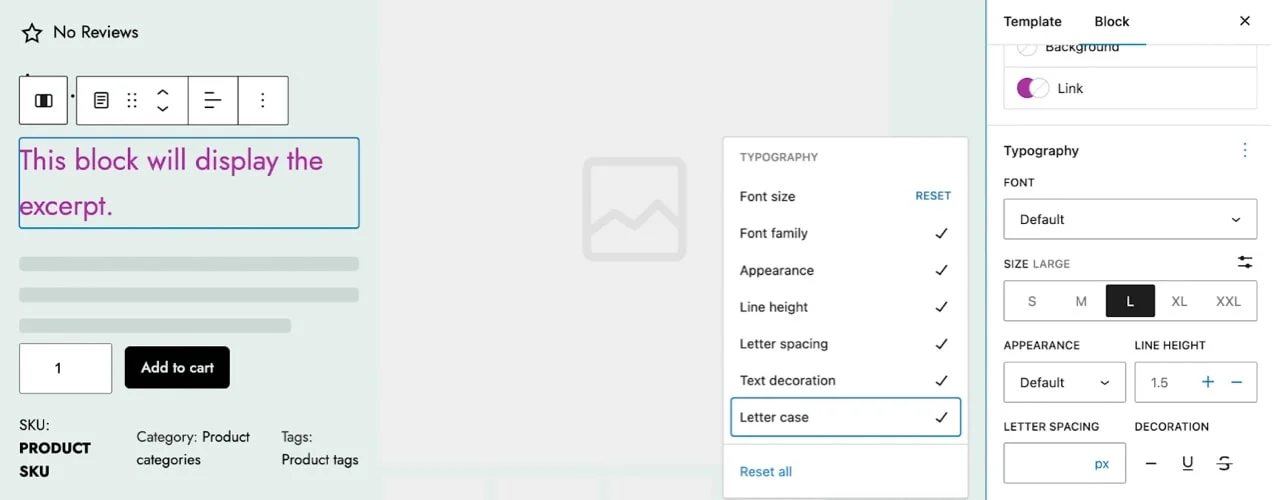Increase line height with plus
Image resolution: width=1272 pixels, height=500 pixels.
(1208, 382)
